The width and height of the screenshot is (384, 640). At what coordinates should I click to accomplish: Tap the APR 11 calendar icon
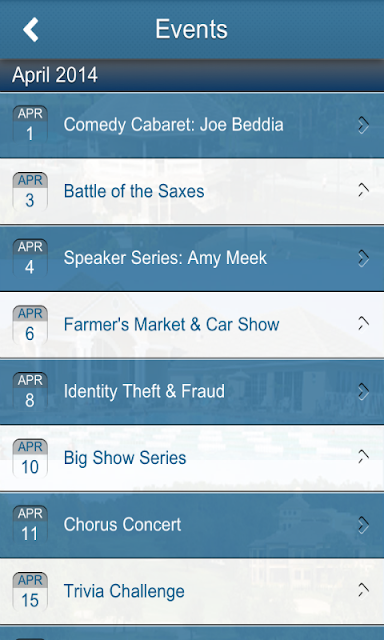coord(30,524)
